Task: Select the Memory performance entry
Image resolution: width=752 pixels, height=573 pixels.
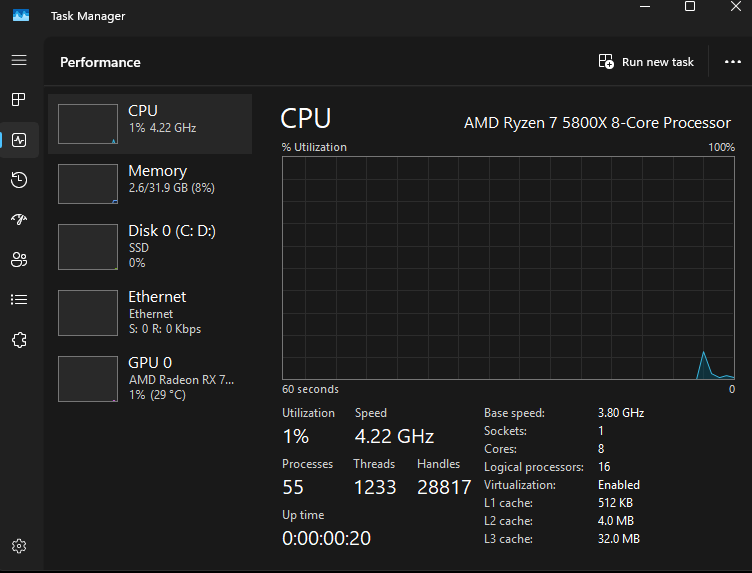Action: click(x=150, y=184)
